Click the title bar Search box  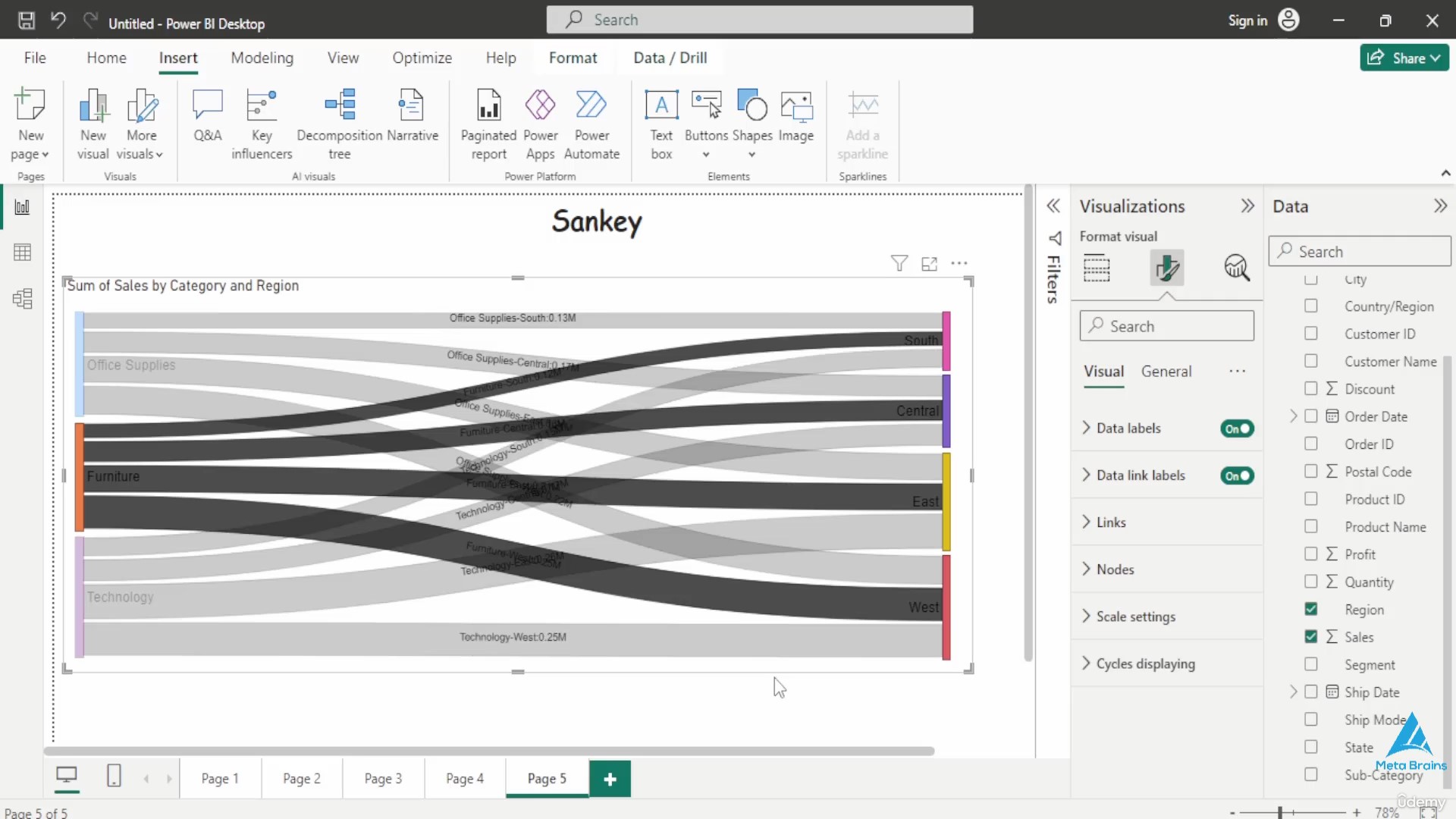[x=759, y=20]
